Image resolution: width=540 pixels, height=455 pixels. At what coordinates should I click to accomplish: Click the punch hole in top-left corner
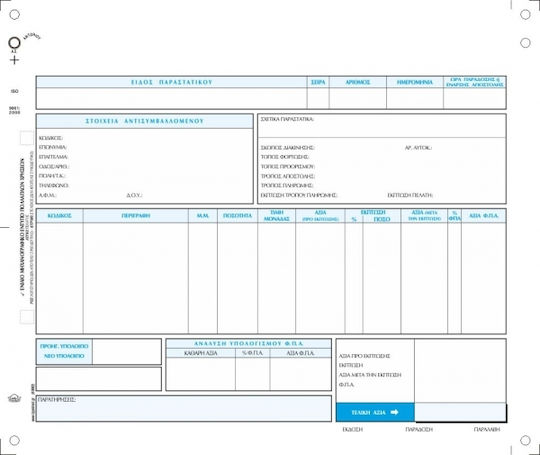coord(14,15)
